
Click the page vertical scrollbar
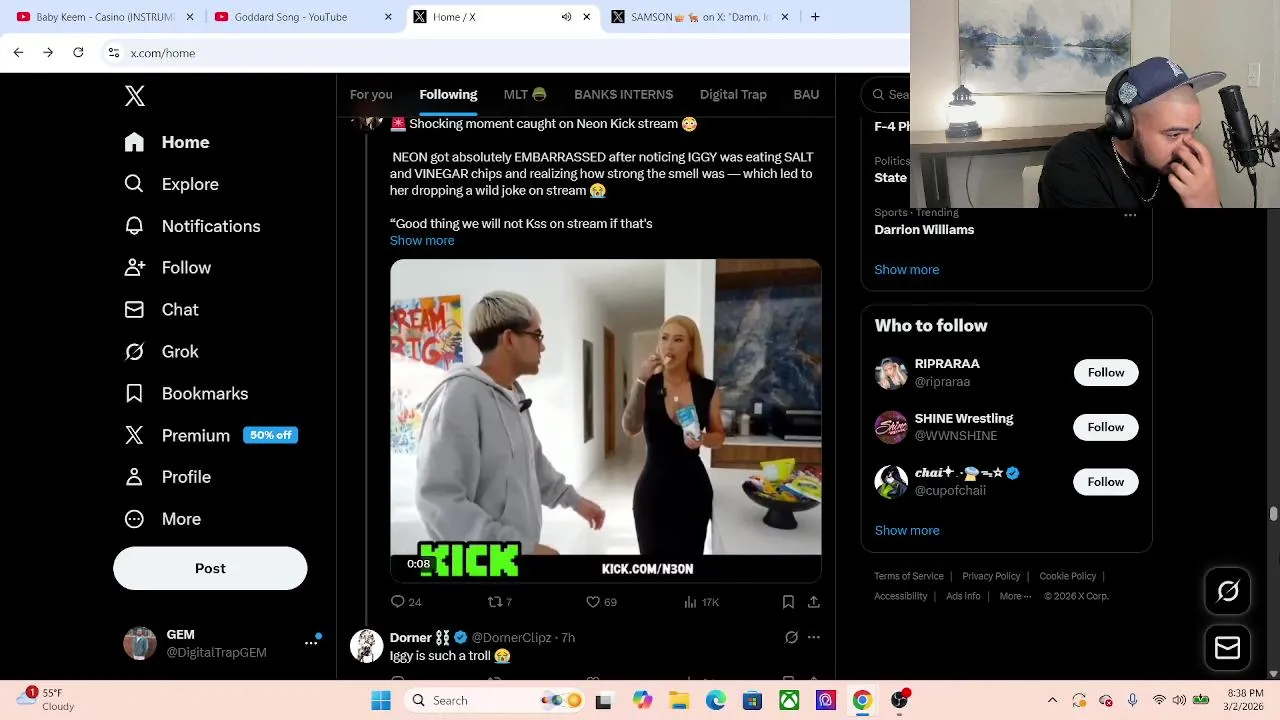[x=1273, y=514]
